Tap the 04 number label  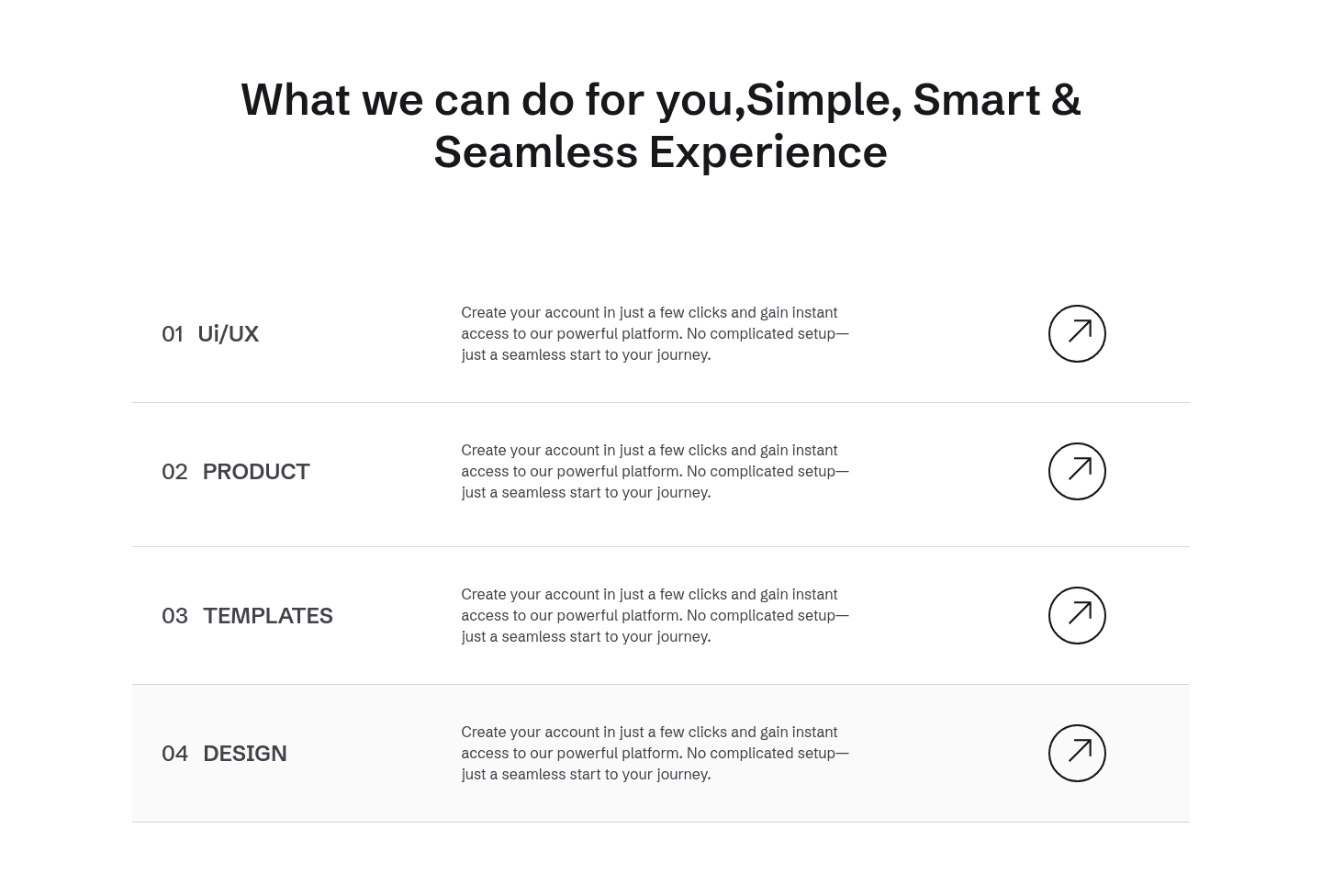tap(174, 754)
